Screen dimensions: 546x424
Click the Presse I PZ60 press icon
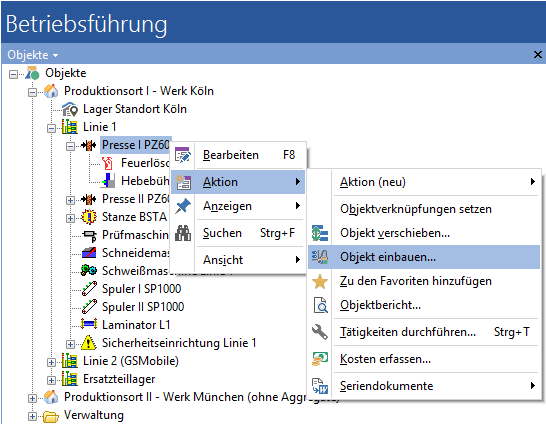coord(88,145)
